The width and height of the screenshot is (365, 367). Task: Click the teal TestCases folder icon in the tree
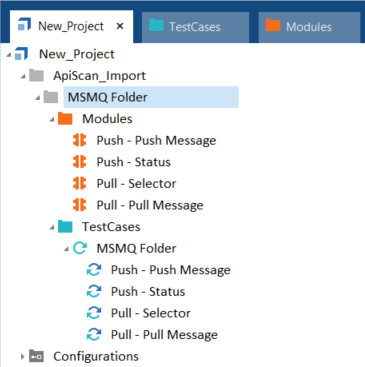[65, 227]
